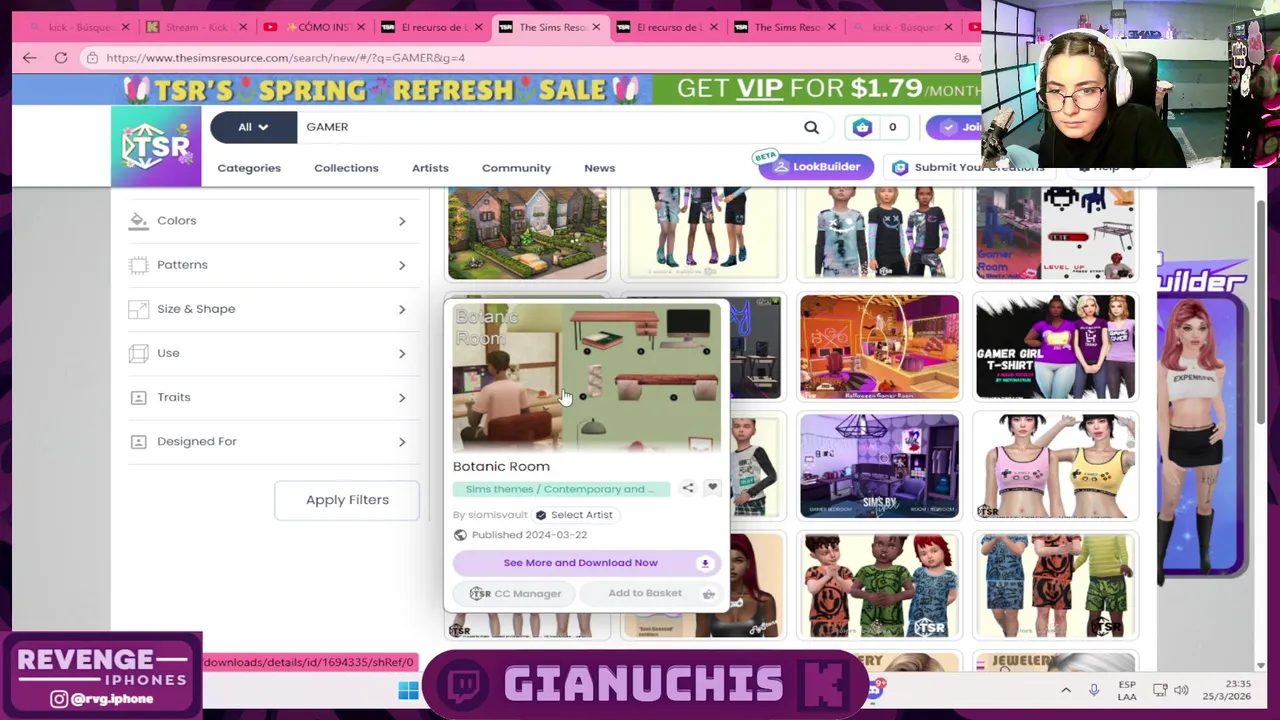Click the download icon on purple button
Screen dimensions: 1280x720
pos(705,563)
